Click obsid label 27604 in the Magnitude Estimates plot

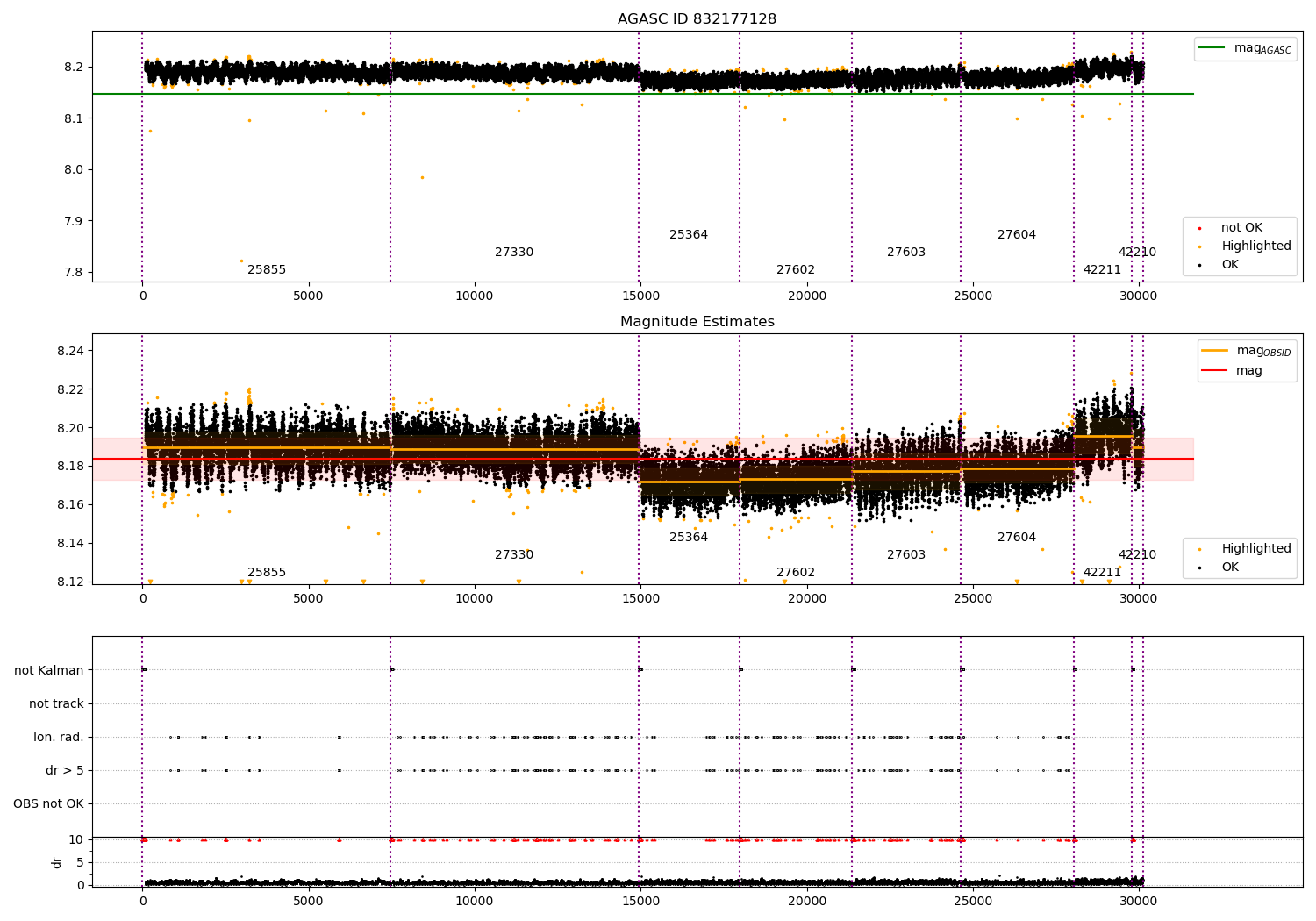point(1017,538)
